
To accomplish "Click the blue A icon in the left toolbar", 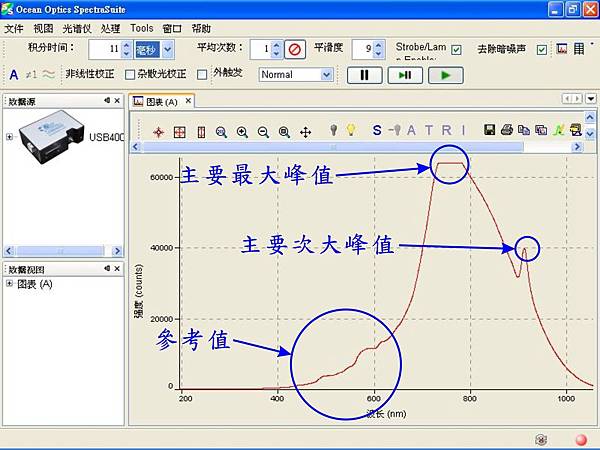I will pos(14,75).
